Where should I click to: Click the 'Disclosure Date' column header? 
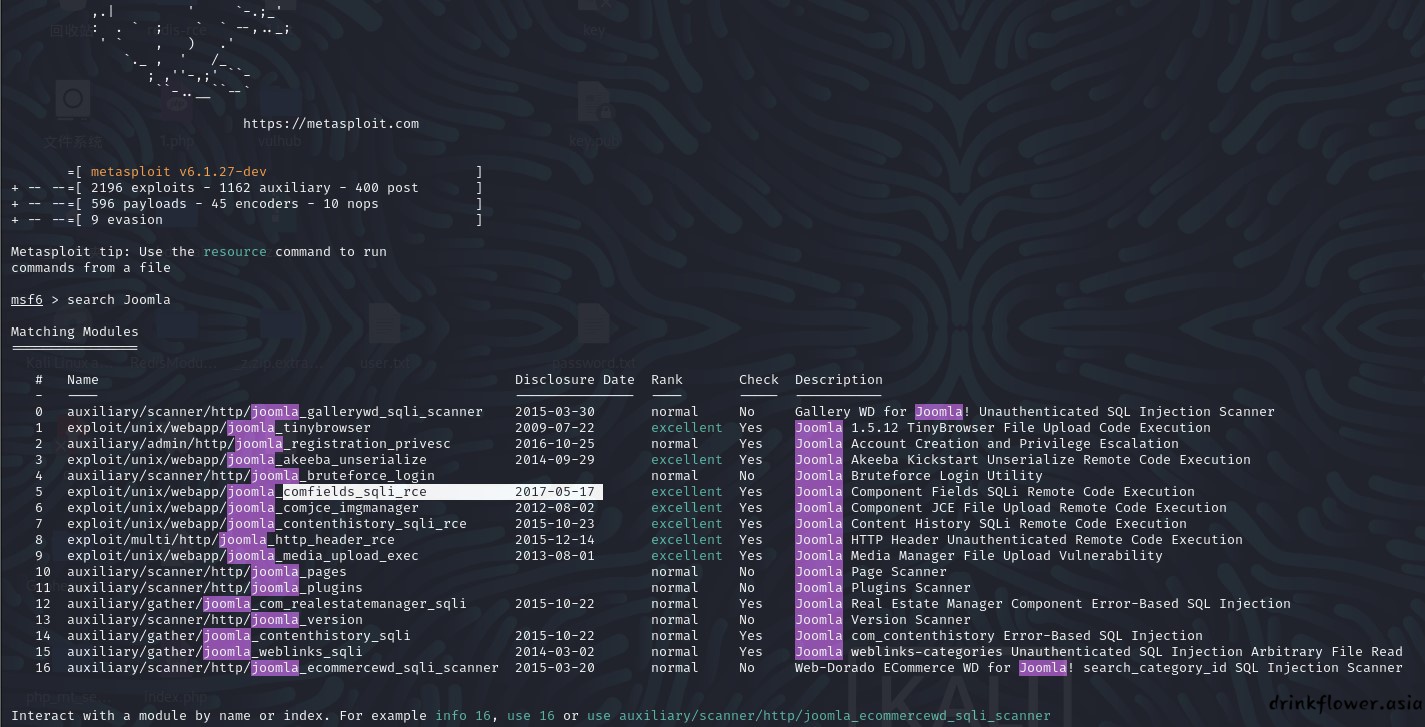click(575, 380)
